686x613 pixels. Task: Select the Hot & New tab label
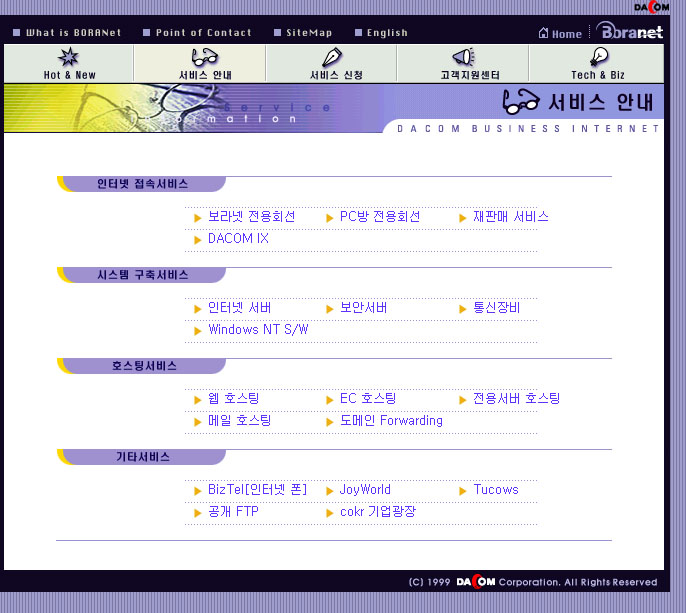coord(70,75)
